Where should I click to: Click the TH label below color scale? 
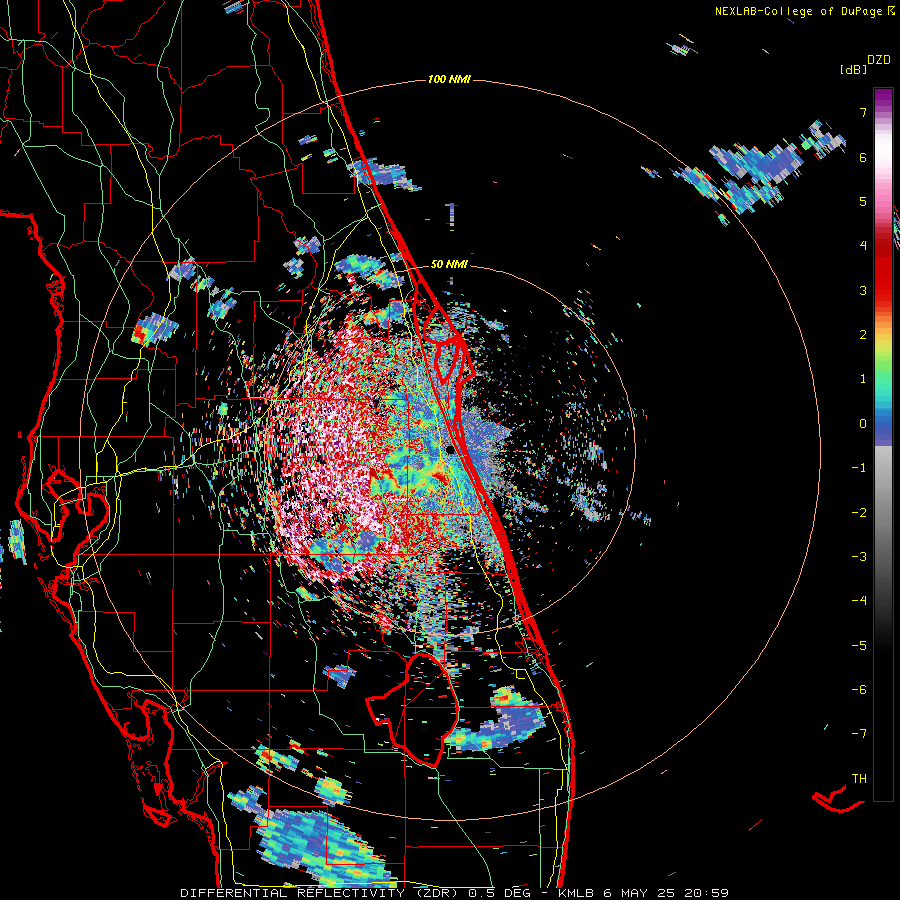click(859, 778)
